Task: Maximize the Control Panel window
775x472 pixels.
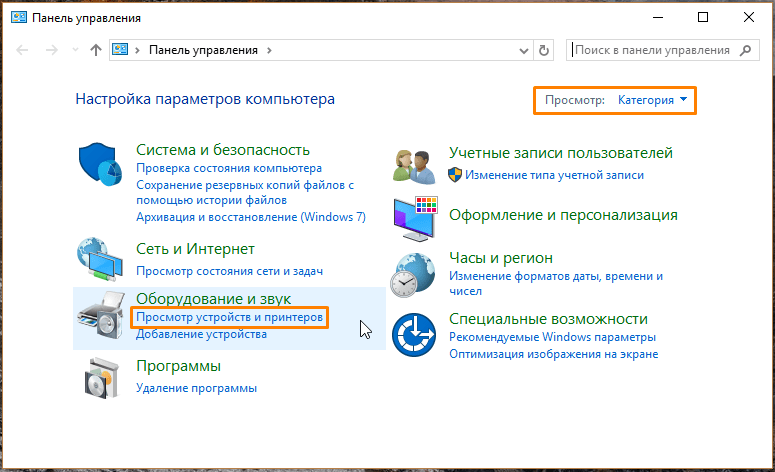Action: 703,17
